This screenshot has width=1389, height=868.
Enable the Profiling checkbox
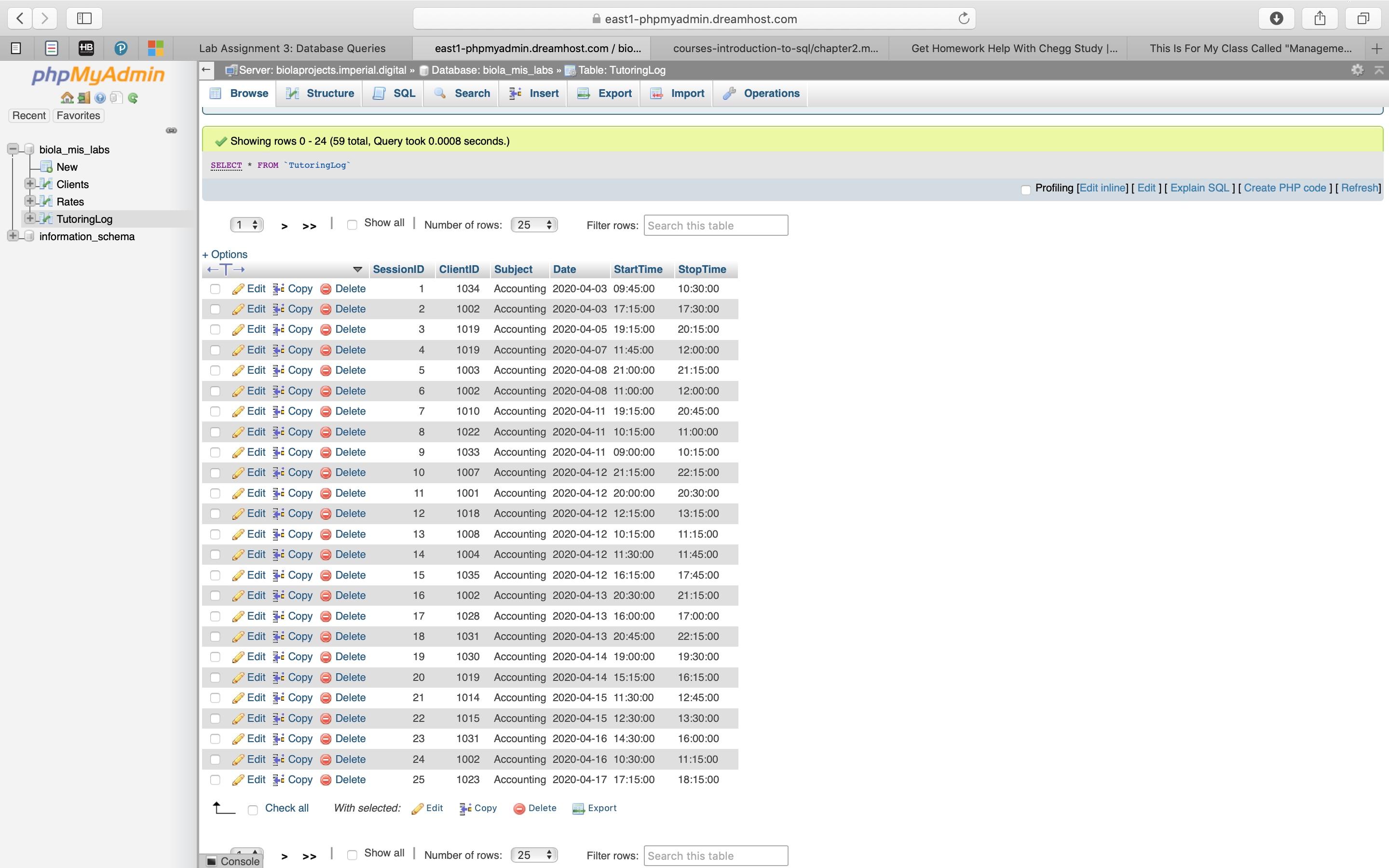pyautogui.click(x=1026, y=190)
